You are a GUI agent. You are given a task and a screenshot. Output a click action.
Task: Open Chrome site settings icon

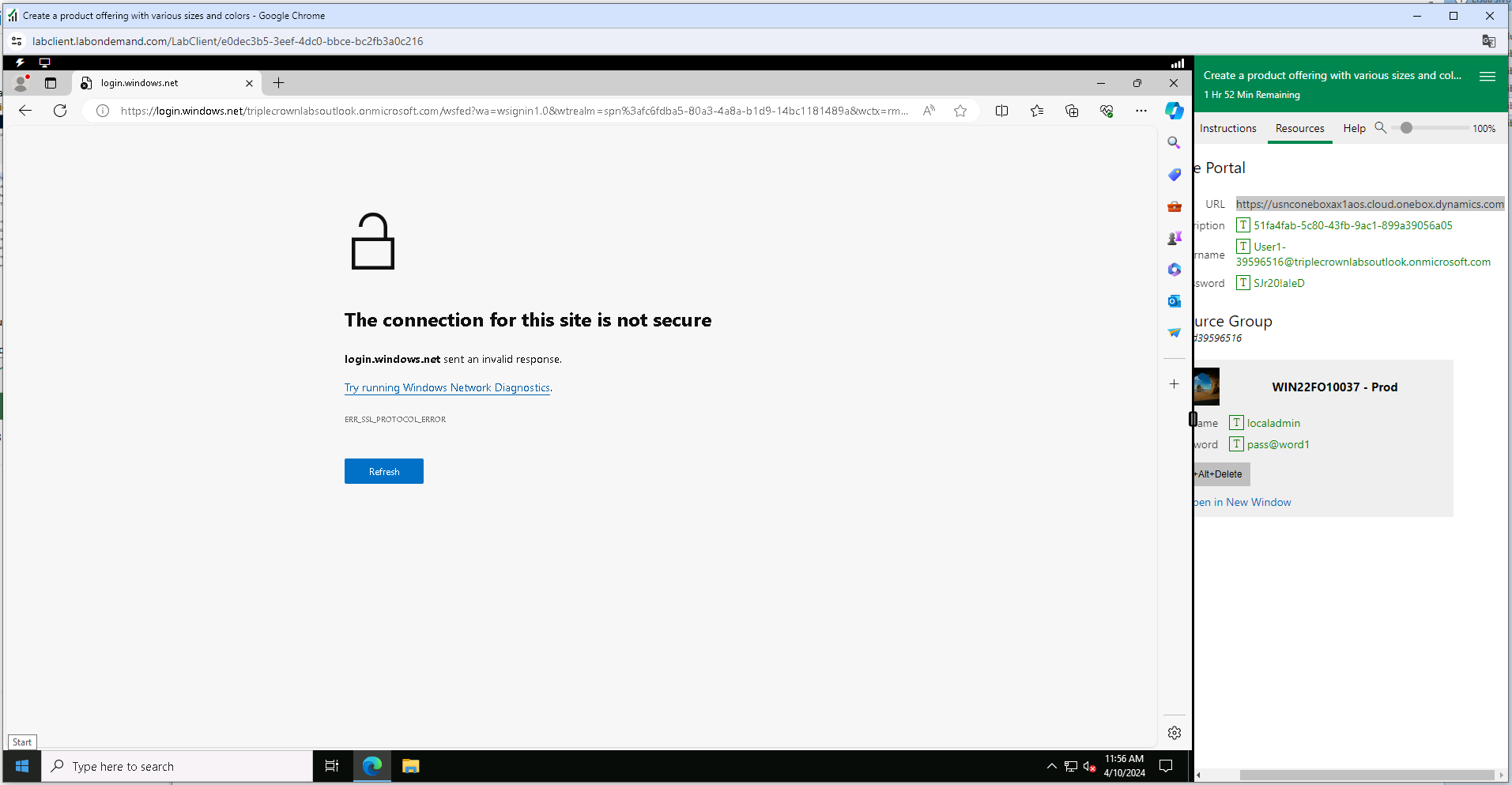pos(17,41)
